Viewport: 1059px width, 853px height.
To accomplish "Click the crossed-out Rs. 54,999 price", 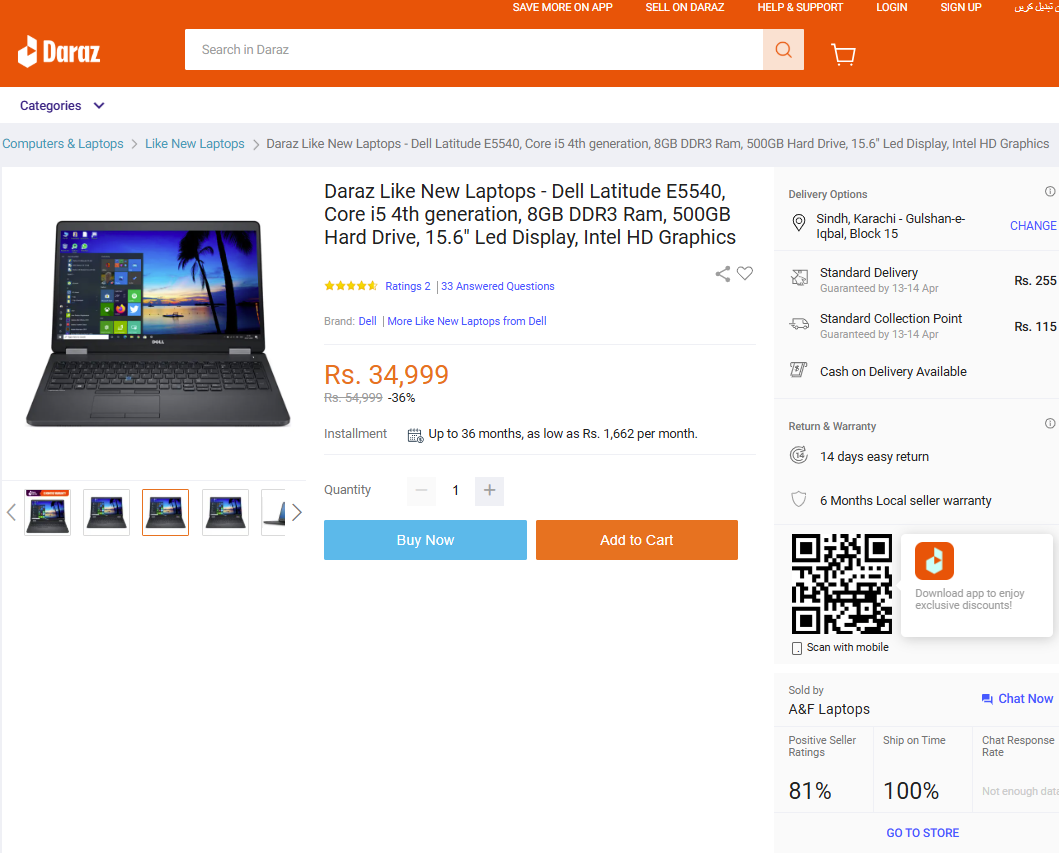I will click(353, 398).
